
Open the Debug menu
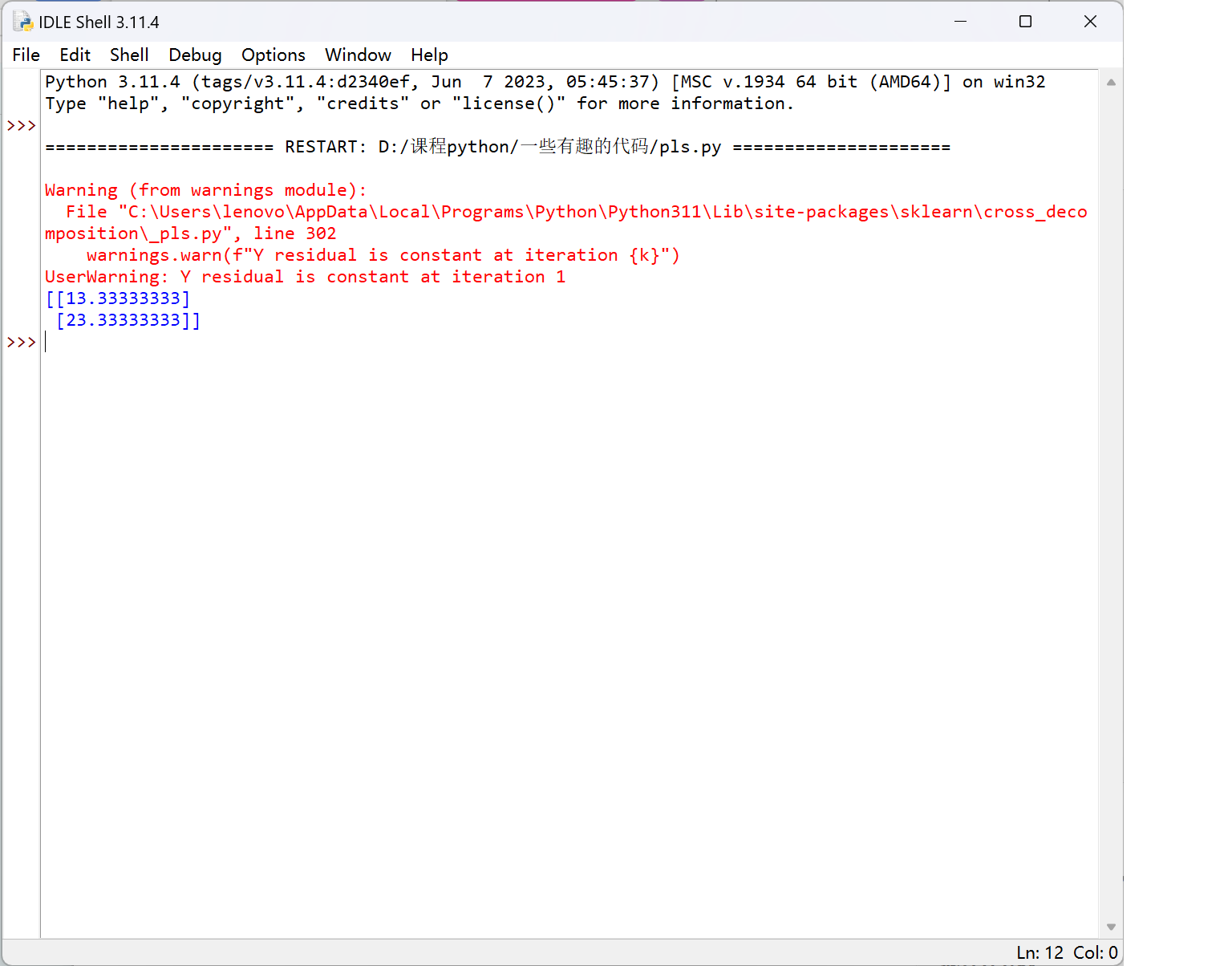click(195, 55)
